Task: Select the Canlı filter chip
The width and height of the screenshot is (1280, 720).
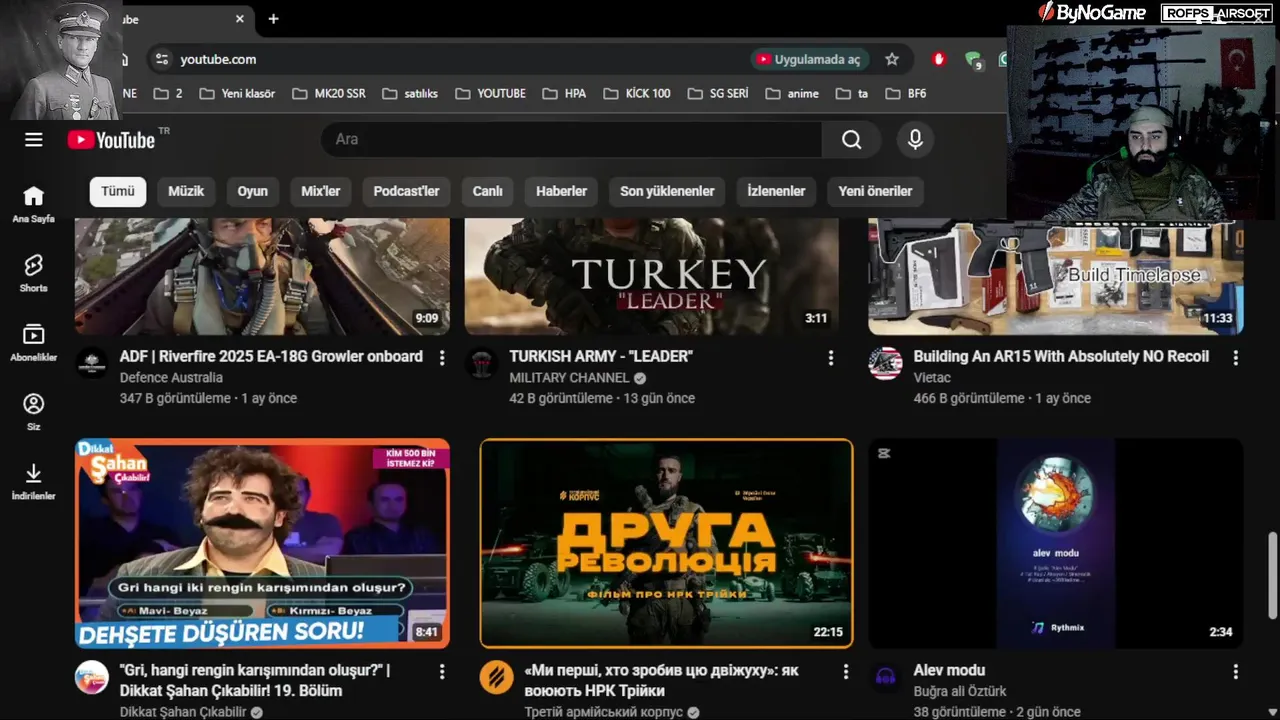Action: click(487, 191)
